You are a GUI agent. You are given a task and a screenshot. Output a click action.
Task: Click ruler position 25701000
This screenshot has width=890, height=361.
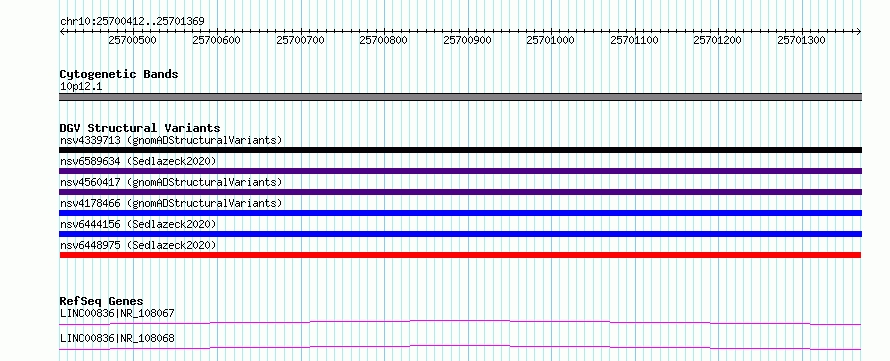551,40
